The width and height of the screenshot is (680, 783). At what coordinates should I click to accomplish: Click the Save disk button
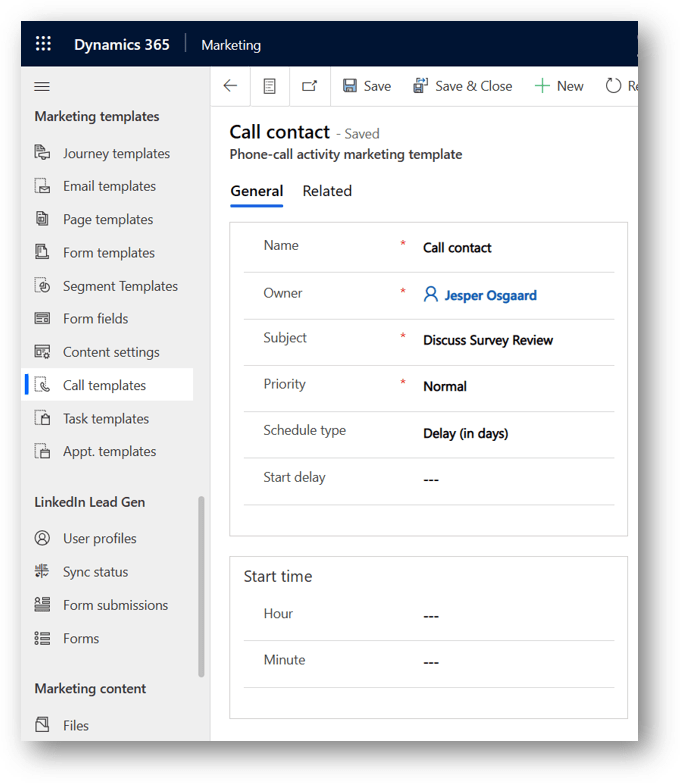pyautogui.click(x=366, y=86)
